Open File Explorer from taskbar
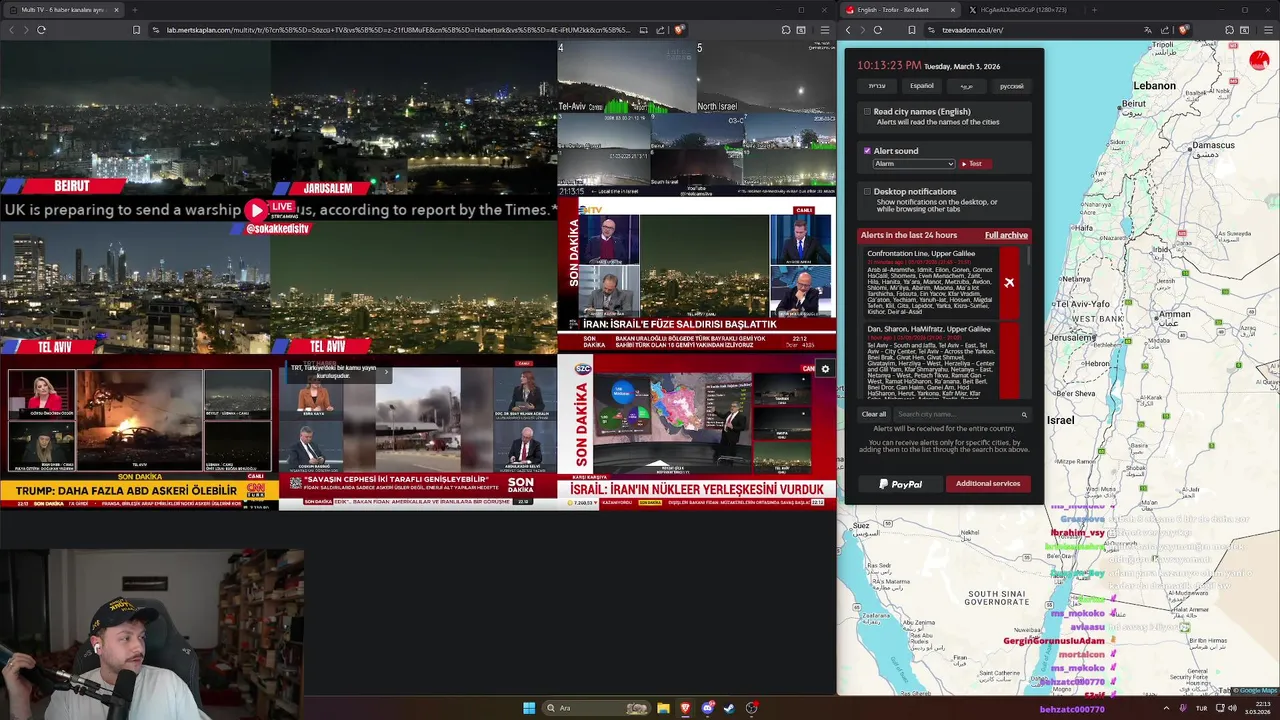1280x720 pixels. (663, 708)
